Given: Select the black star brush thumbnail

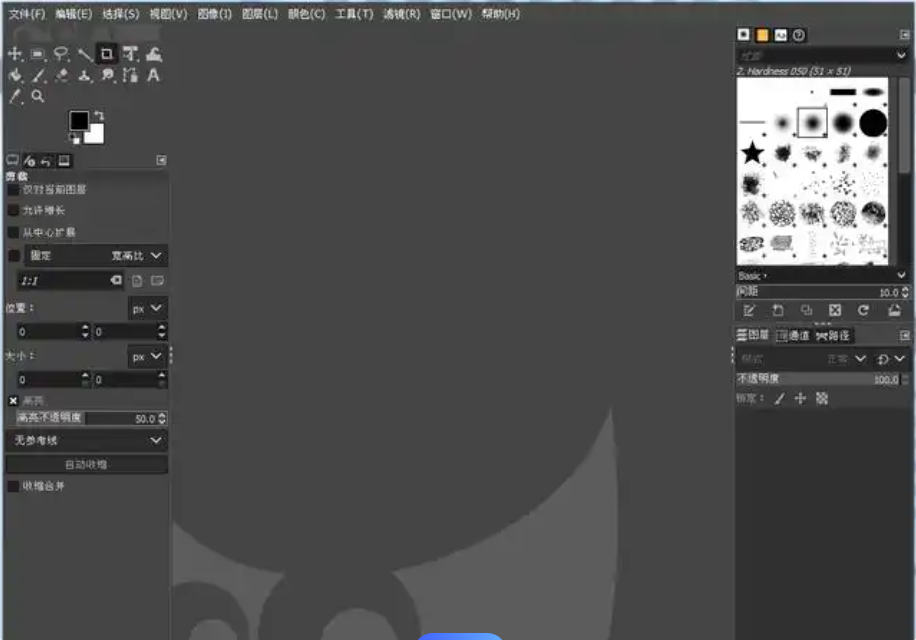Looking at the screenshot, I should [752, 153].
